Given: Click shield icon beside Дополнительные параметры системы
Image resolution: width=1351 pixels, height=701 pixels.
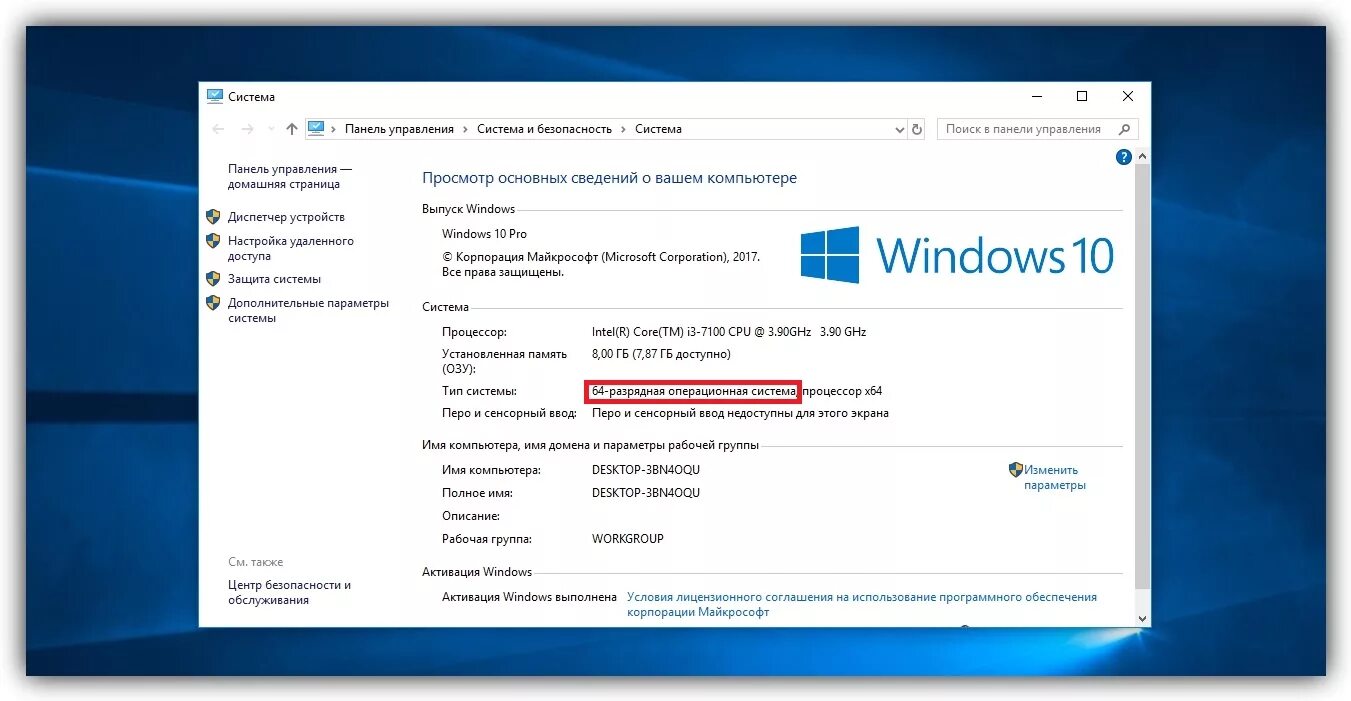Looking at the screenshot, I should pyautogui.click(x=213, y=303).
